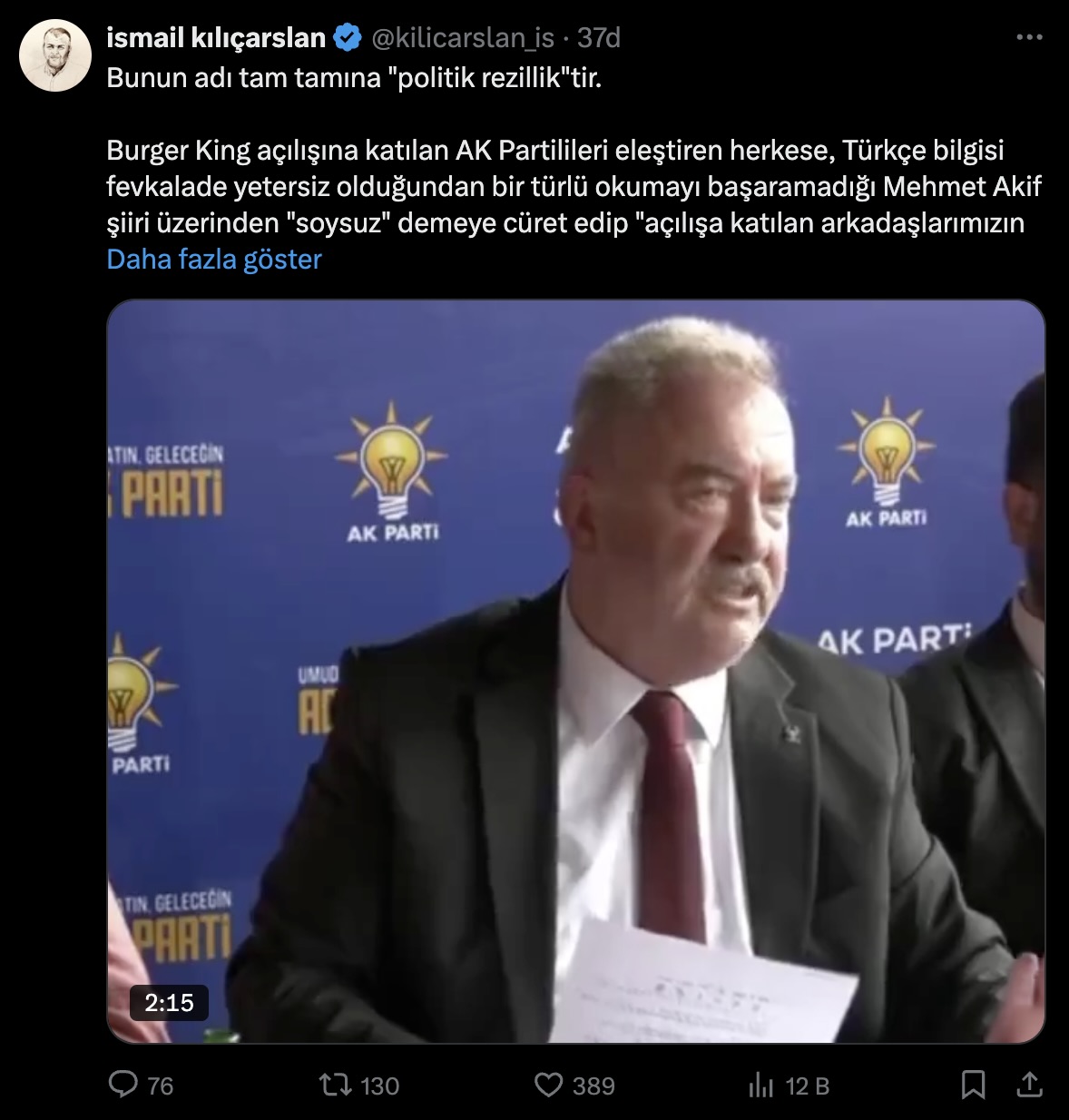Play the AK Parti press video
Viewport: 1069px width, 1120px height.
[576, 672]
